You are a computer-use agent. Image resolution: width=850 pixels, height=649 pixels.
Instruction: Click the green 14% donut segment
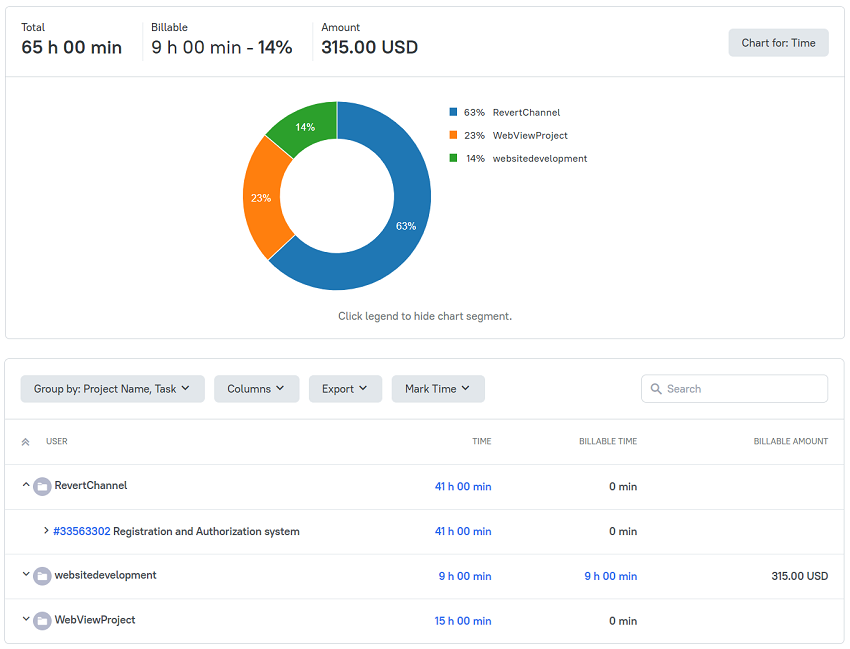click(x=306, y=126)
